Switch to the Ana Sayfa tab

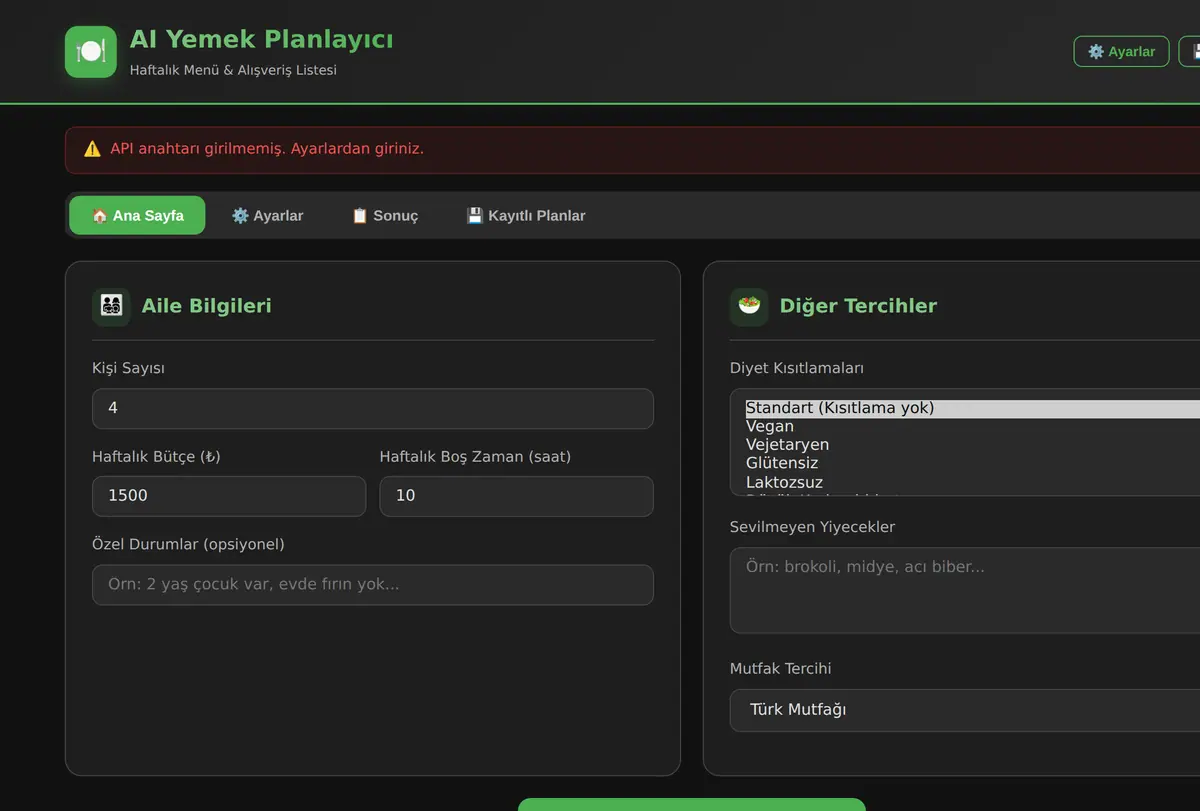(x=137, y=215)
